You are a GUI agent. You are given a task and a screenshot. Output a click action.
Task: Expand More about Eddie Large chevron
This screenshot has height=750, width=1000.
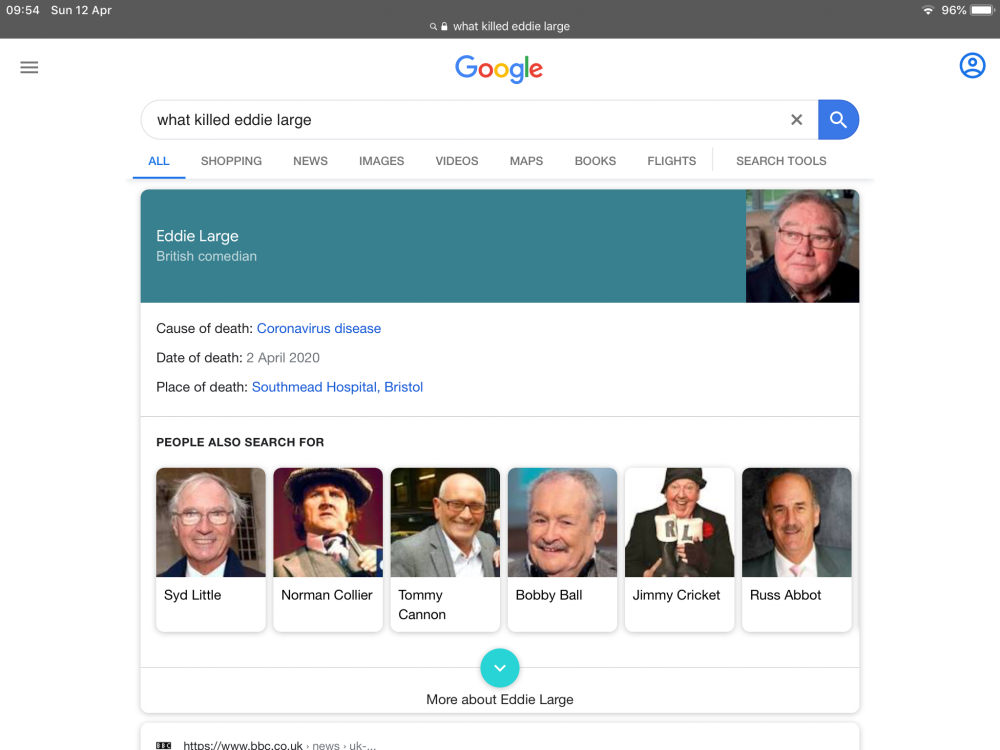(499, 668)
